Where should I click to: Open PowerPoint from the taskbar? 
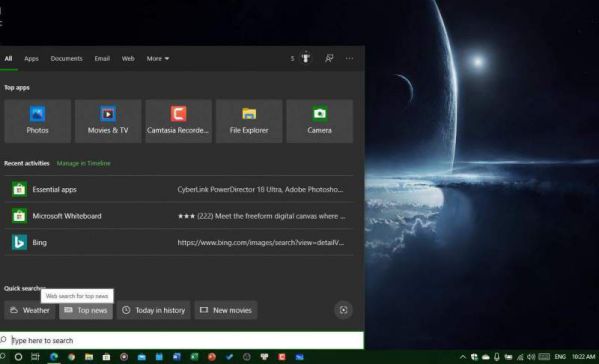(212, 357)
